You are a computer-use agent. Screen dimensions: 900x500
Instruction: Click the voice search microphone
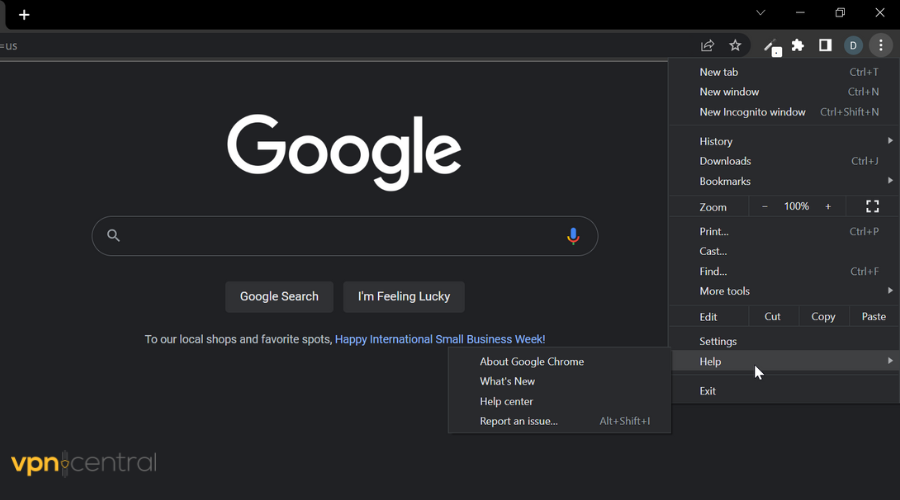click(573, 236)
